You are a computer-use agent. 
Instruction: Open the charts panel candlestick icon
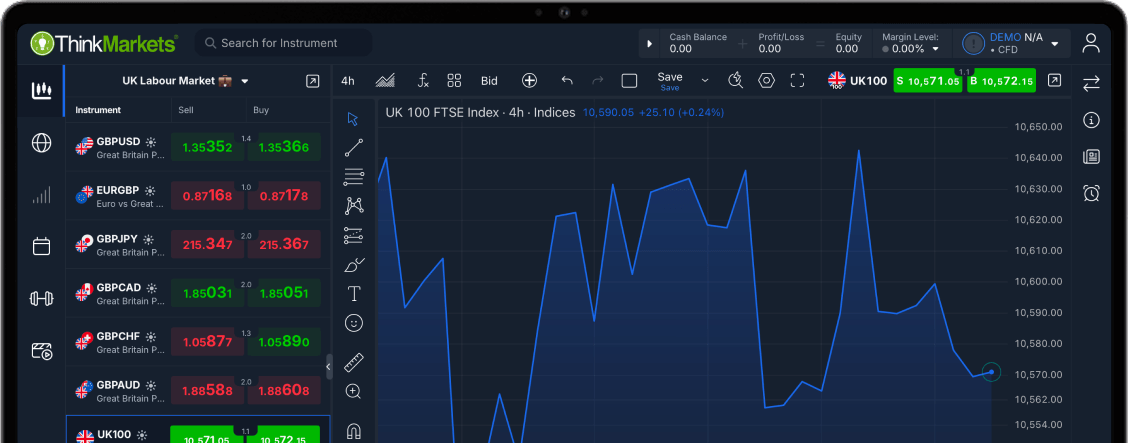[41, 91]
